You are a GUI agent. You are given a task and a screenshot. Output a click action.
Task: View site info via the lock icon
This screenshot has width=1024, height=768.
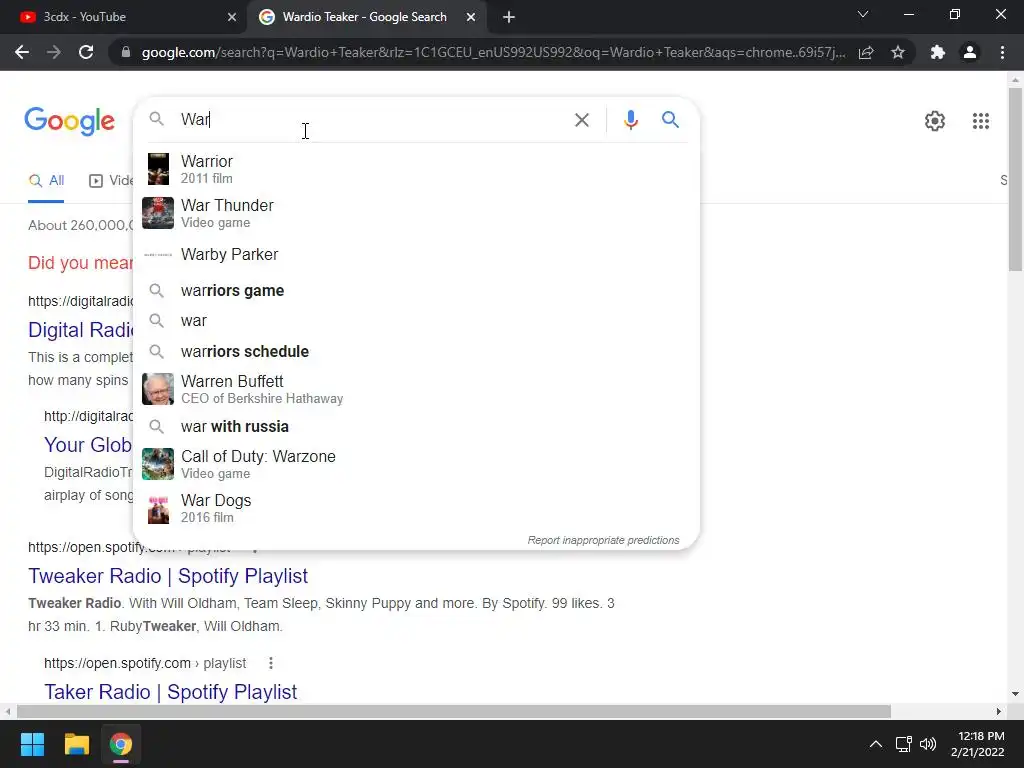click(x=126, y=52)
